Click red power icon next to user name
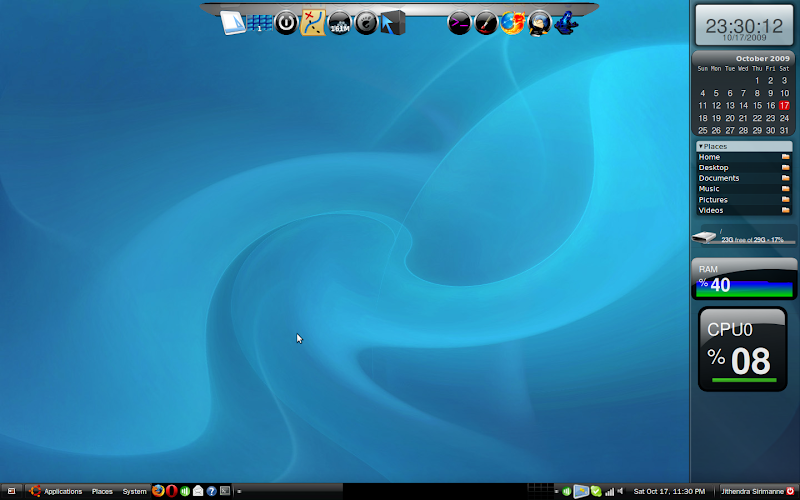800x500 pixels. 790,491
